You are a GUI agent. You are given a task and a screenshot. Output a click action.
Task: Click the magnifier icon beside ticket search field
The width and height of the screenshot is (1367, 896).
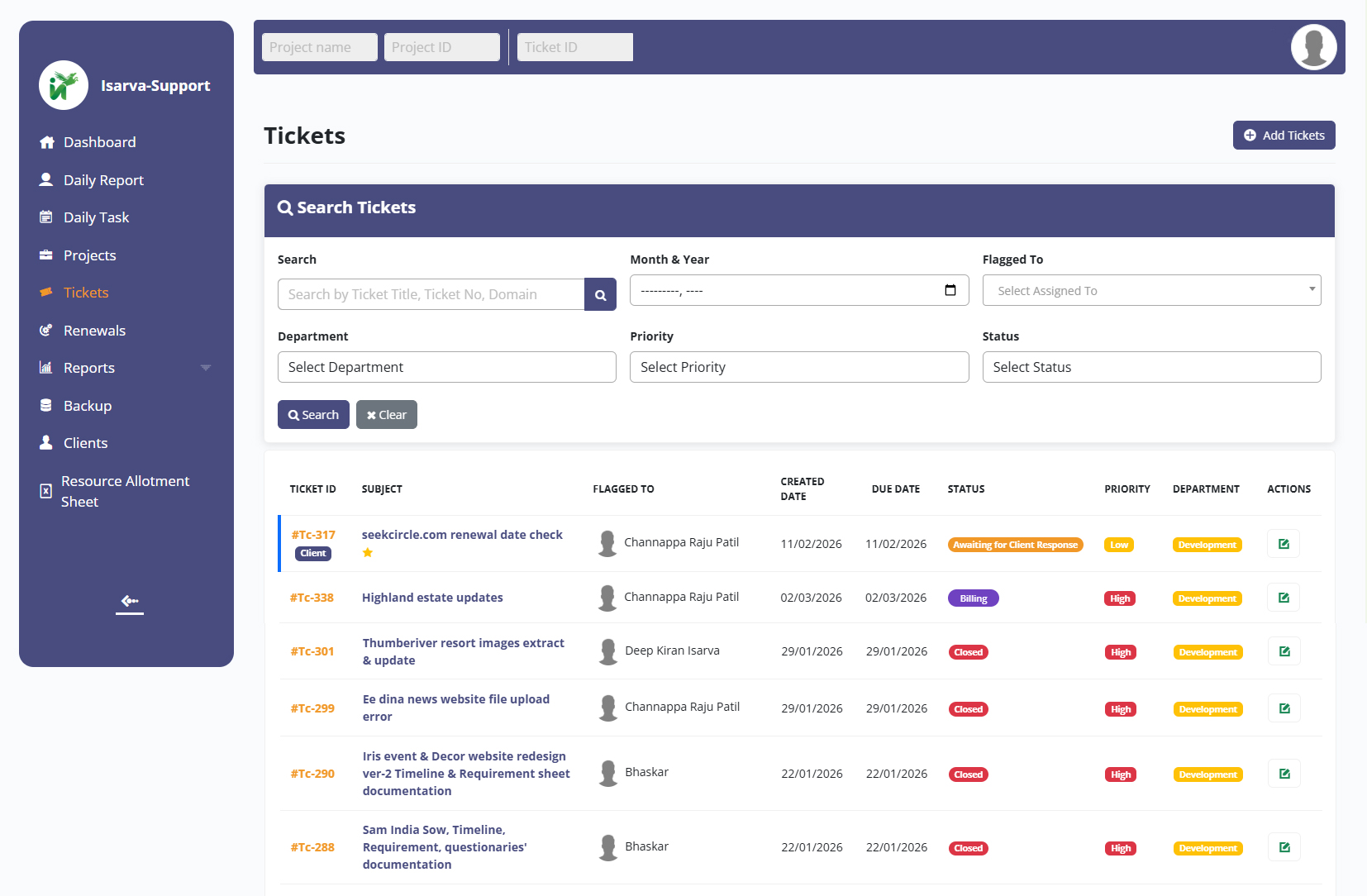click(600, 295)
